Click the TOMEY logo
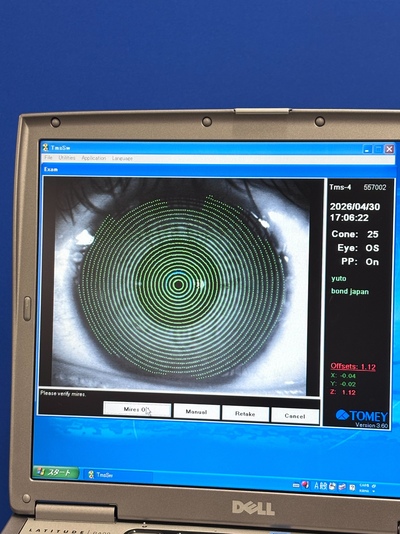Image resolution: width=400 pixels, height=534 pixels. [362, 416]
